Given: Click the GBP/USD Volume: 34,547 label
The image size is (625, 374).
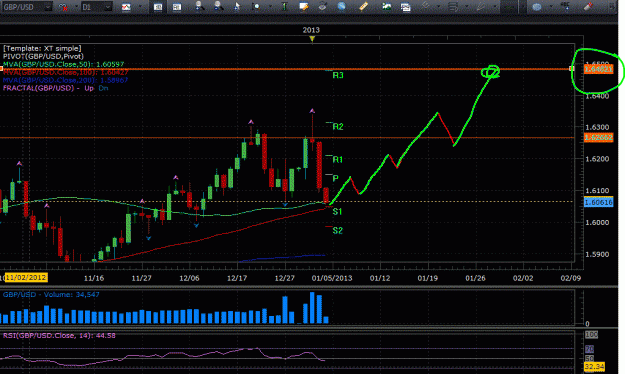Looking at the screenshot, I should (51, 295).
